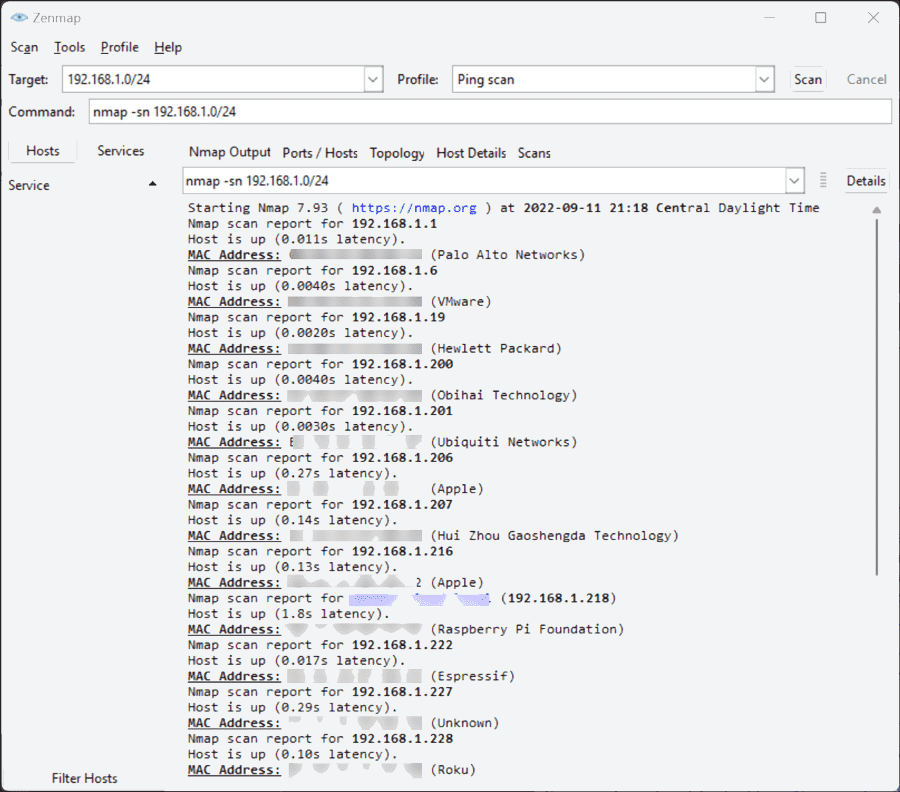Click the Ping scan profile field
This screenshot has height=792, width=900.
click(x=604, y=79)
